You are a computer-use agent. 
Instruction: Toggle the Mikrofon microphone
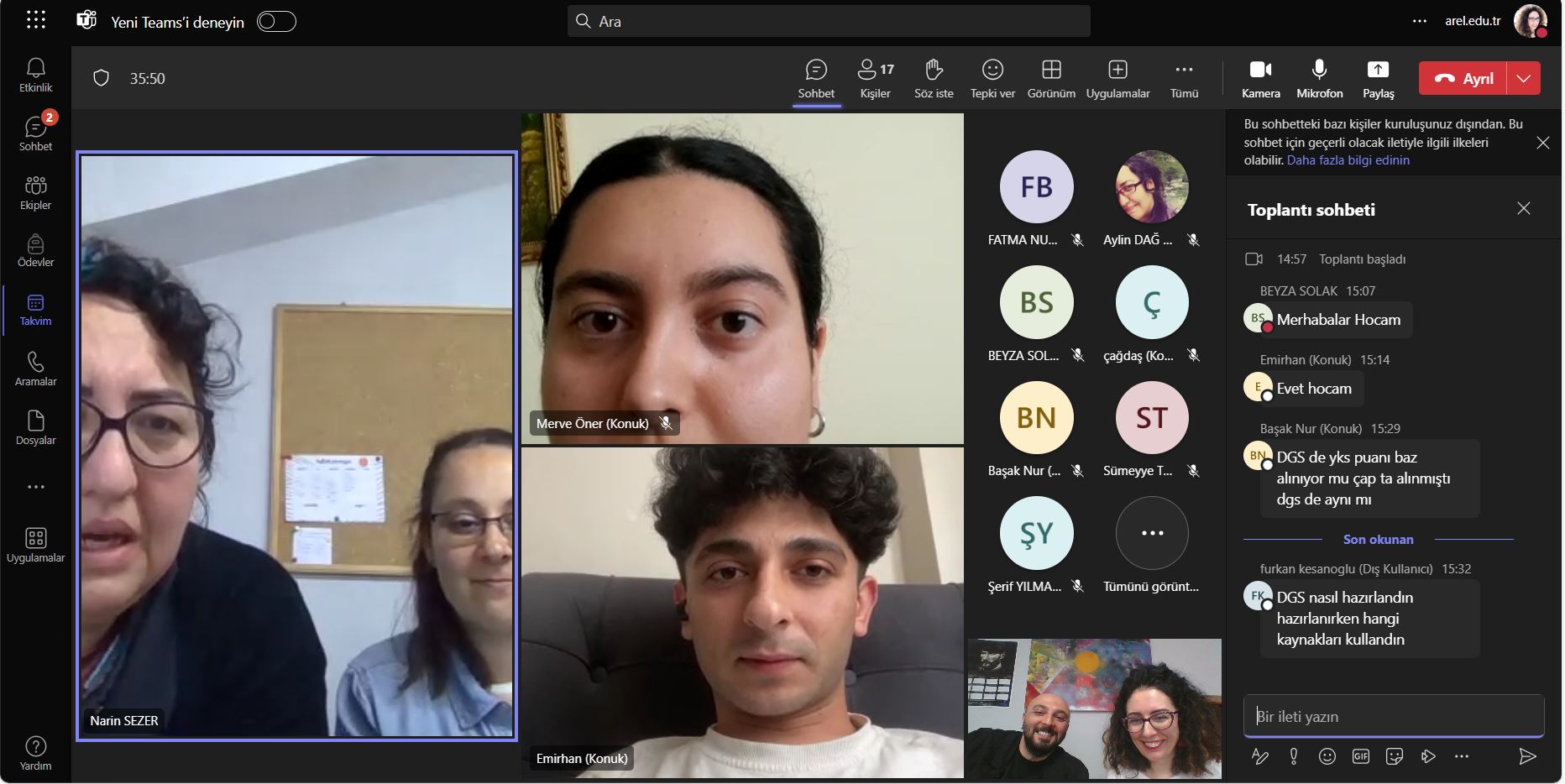click(1320, 79)
